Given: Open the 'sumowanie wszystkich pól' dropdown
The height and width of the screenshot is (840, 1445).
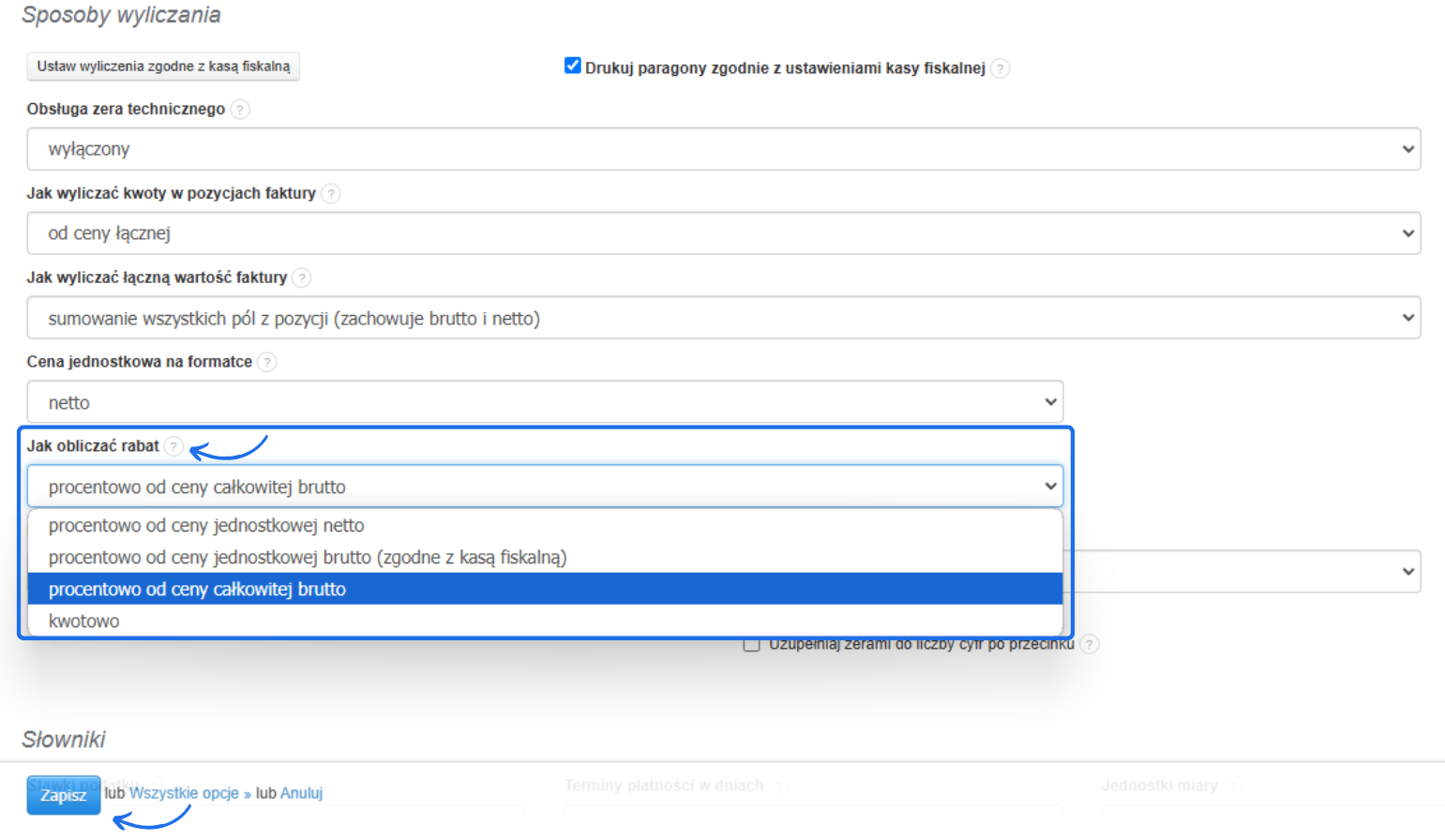Looking at the screenshot, I should 723,318.
